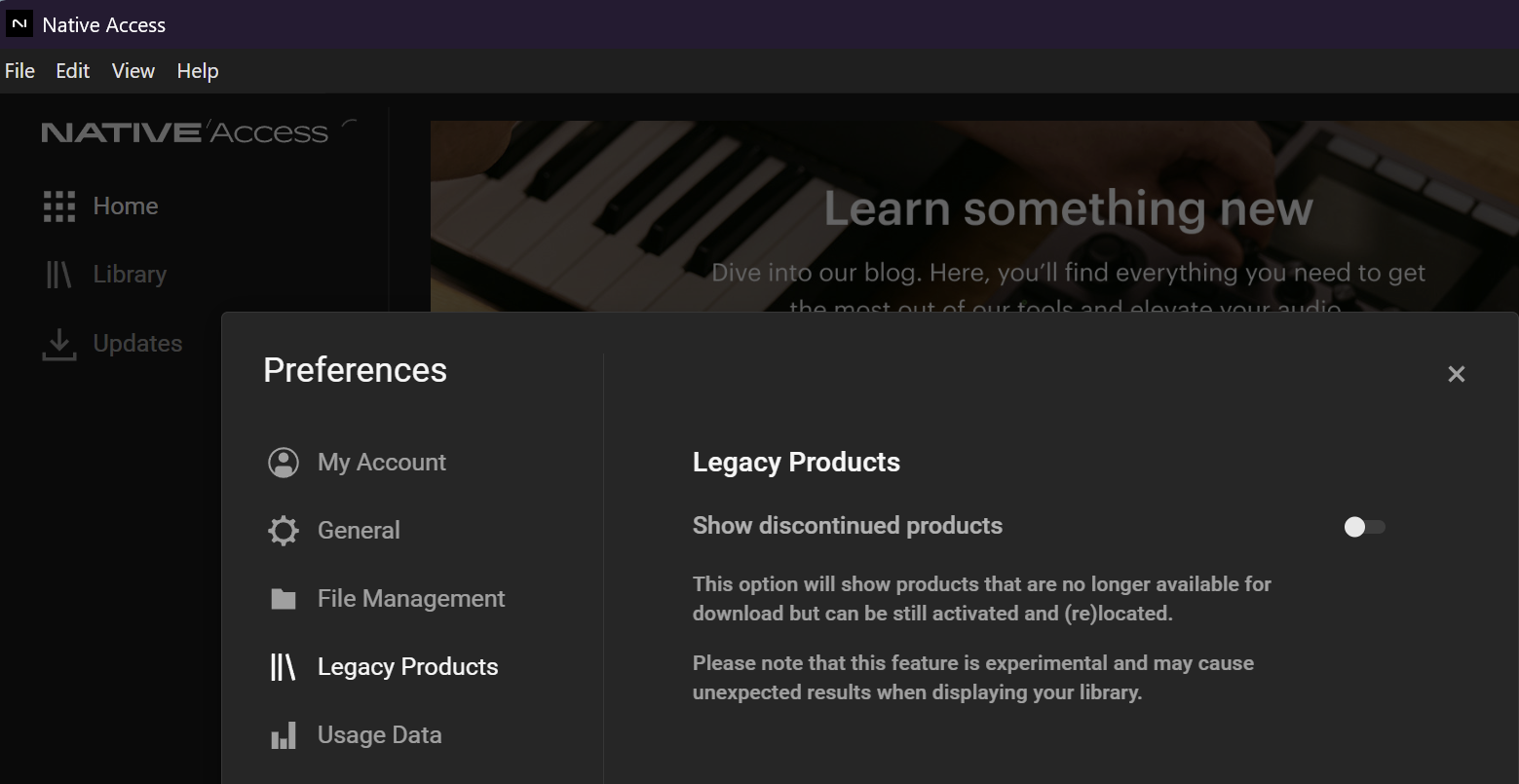Click the Legacy Products section heading
The width and height of the screenshot is (1519, 784).
tap(796, 463)
